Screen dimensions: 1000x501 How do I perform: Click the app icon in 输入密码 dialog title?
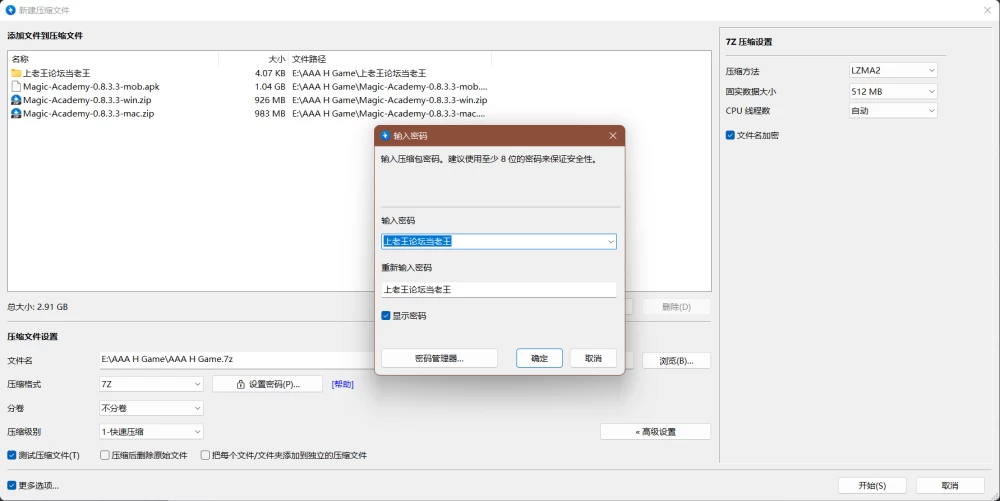385,136
